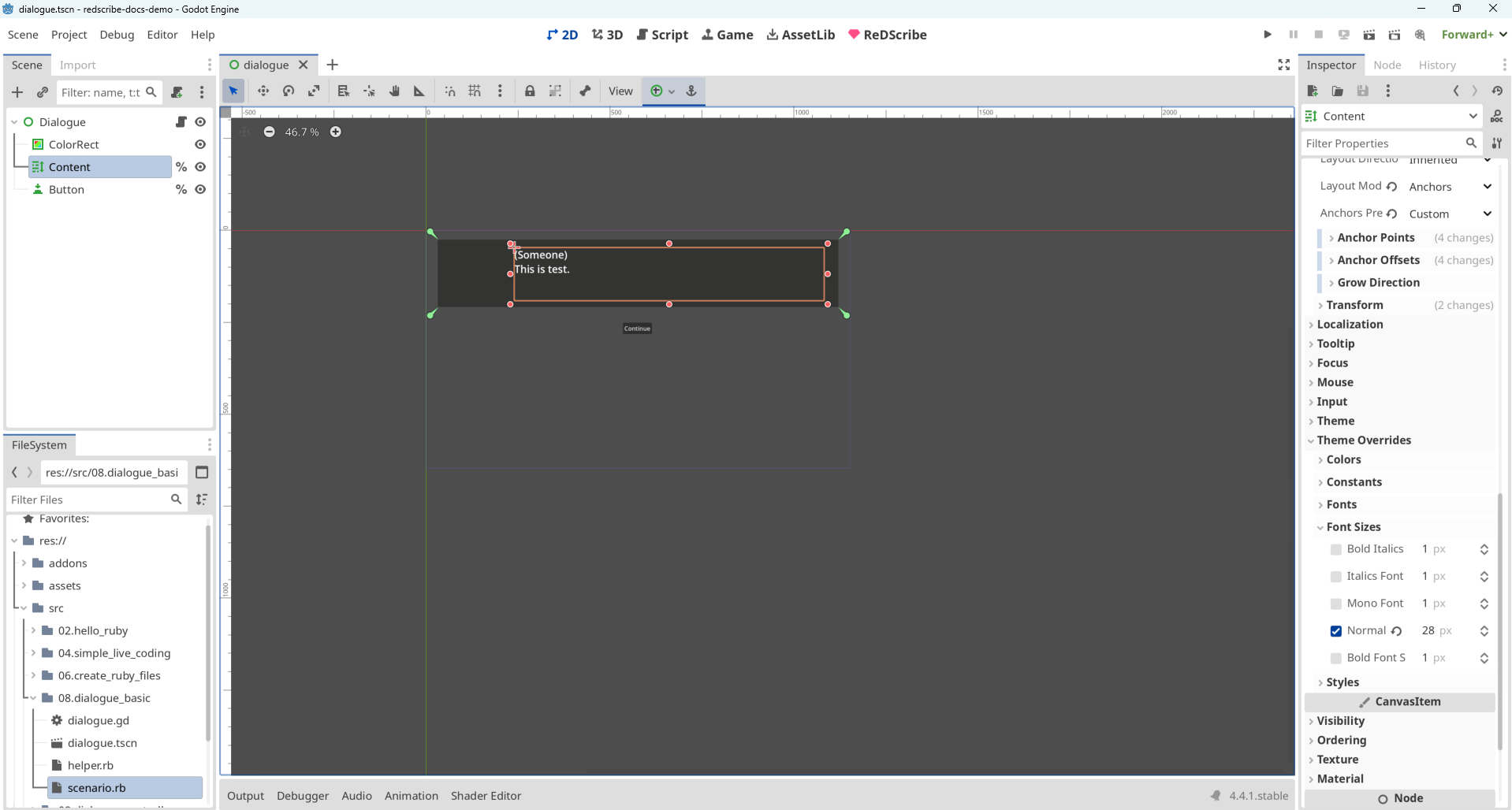Open the Debug menu
This screenshot has width=1512, height=810.
tap(117, 35)
